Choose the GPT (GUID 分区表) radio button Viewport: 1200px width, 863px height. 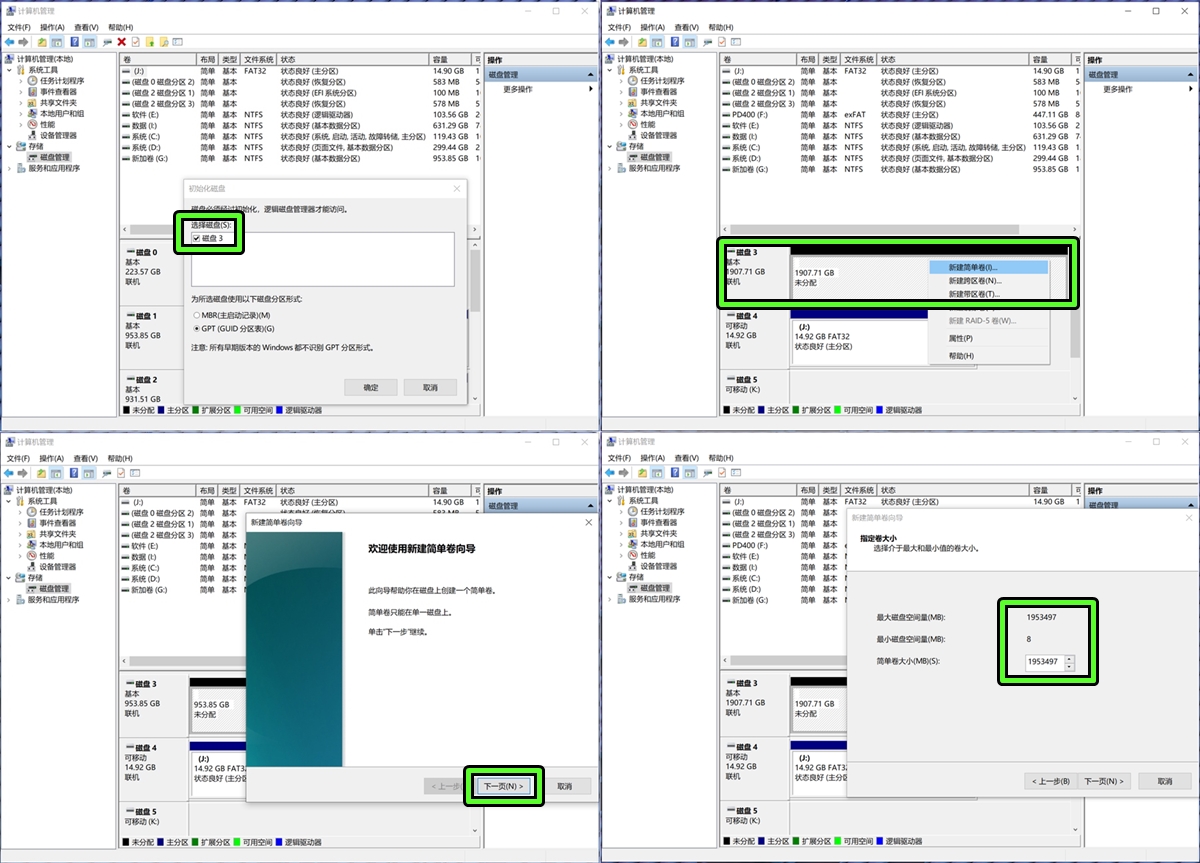coord(195,328)
